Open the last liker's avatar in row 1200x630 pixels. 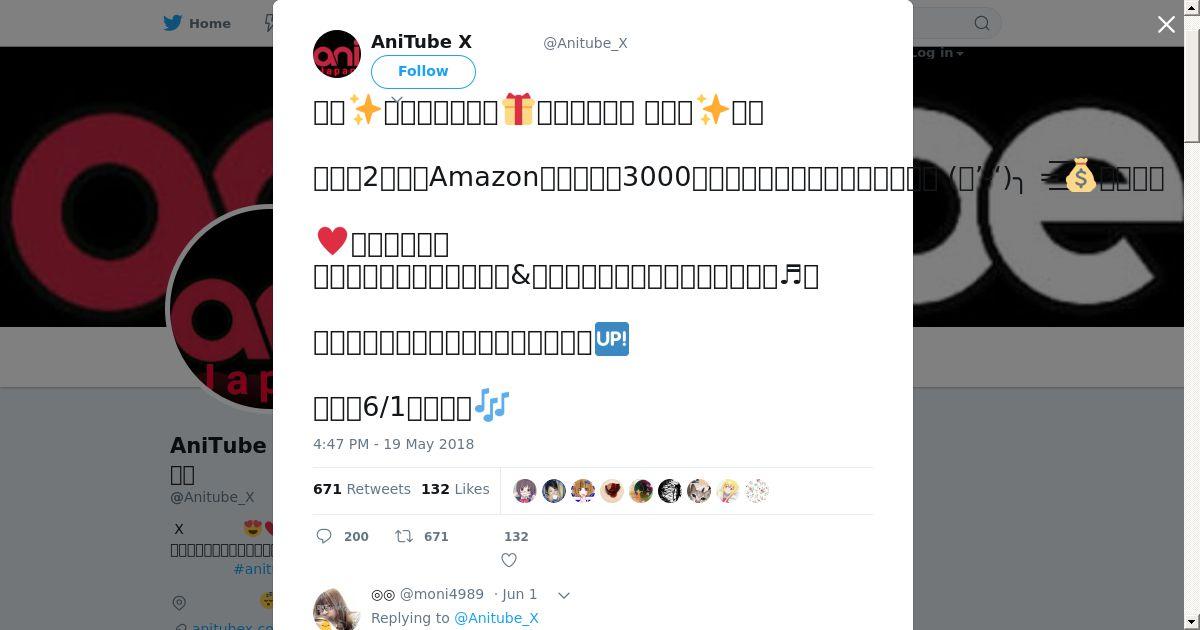point(757,491)
